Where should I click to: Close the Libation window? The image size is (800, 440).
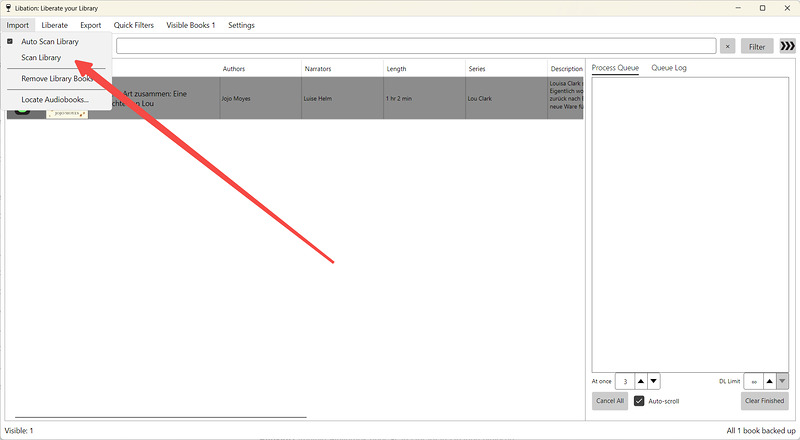tap(787, 8)
